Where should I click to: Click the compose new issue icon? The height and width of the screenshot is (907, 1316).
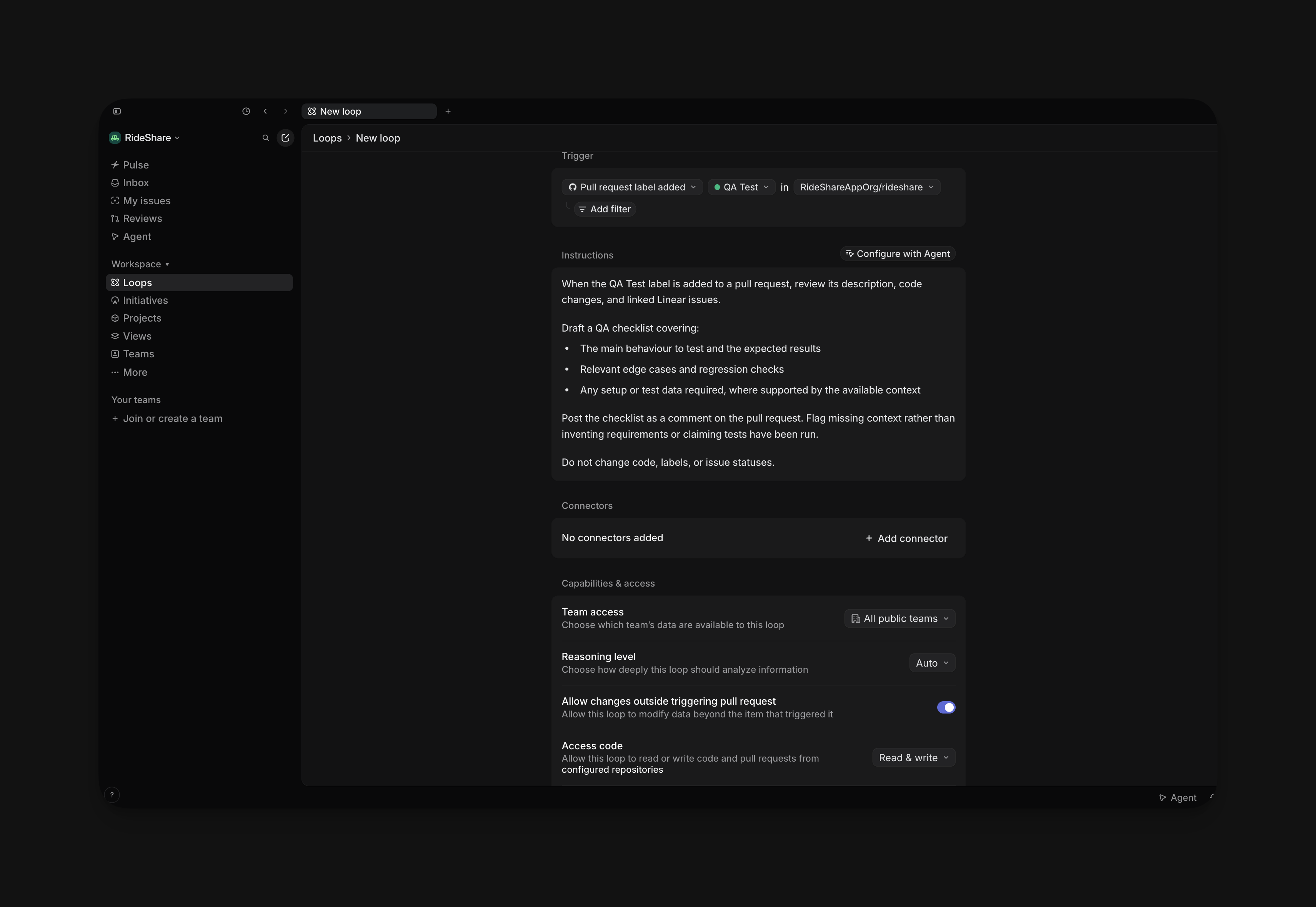(285, 138)
